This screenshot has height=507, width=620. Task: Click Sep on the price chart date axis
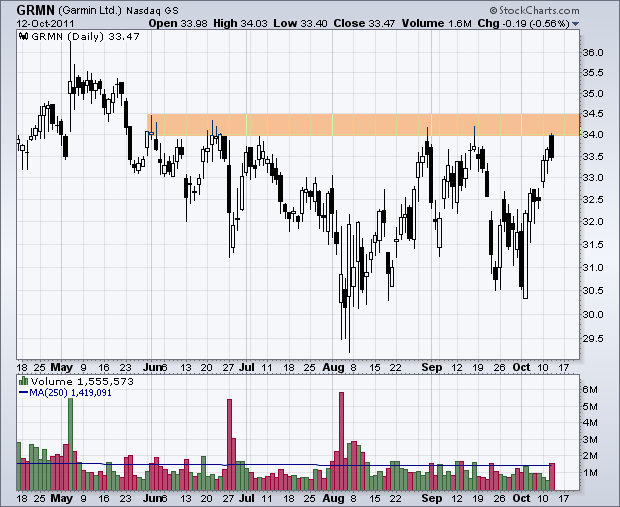432,368
